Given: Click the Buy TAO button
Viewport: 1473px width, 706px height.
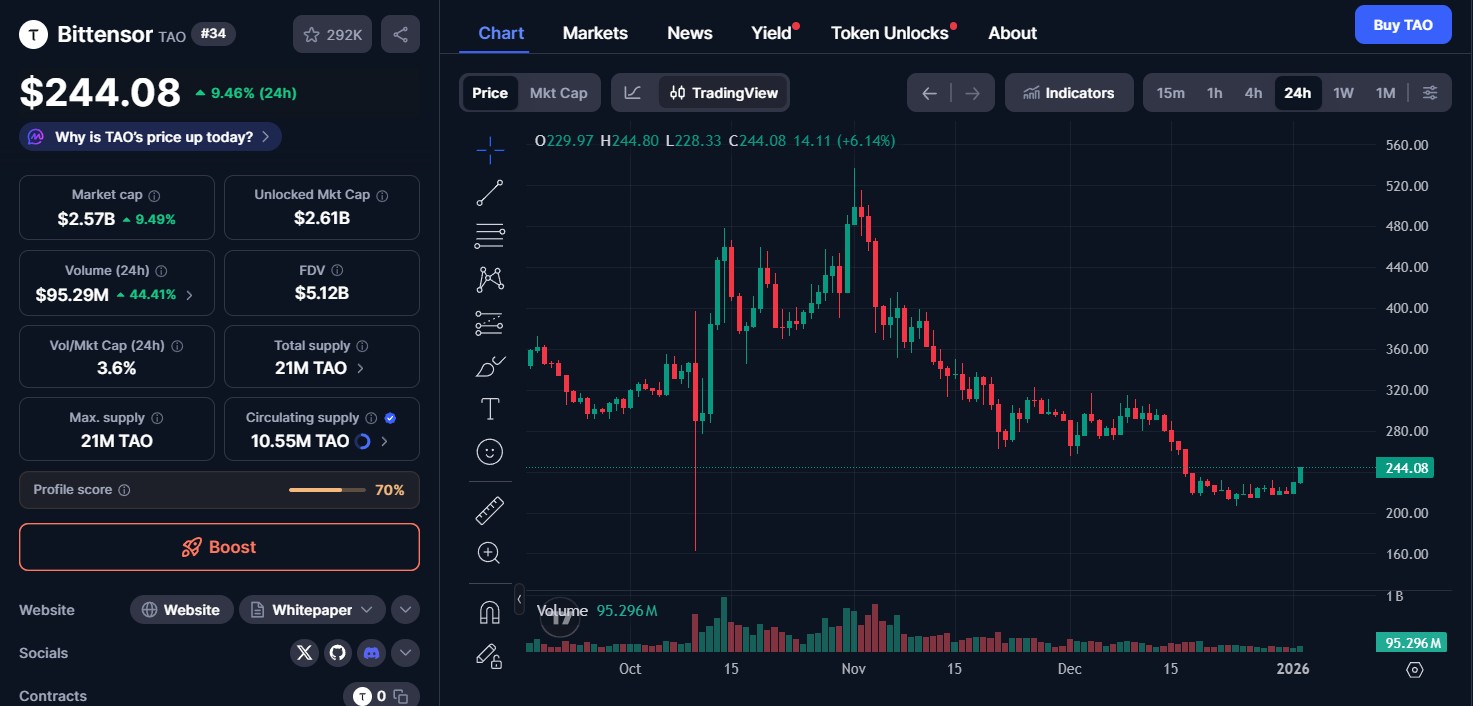Looking at the screenshot, I should 1402,24.
